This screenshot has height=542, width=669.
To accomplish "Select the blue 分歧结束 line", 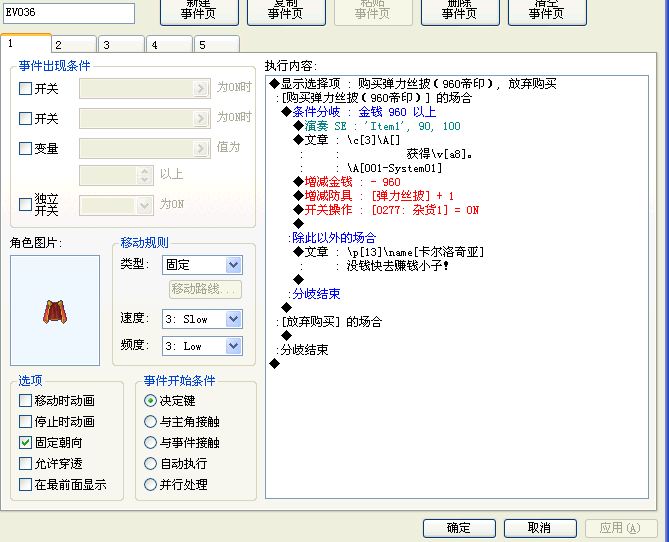I will click(x=314, y=294).
